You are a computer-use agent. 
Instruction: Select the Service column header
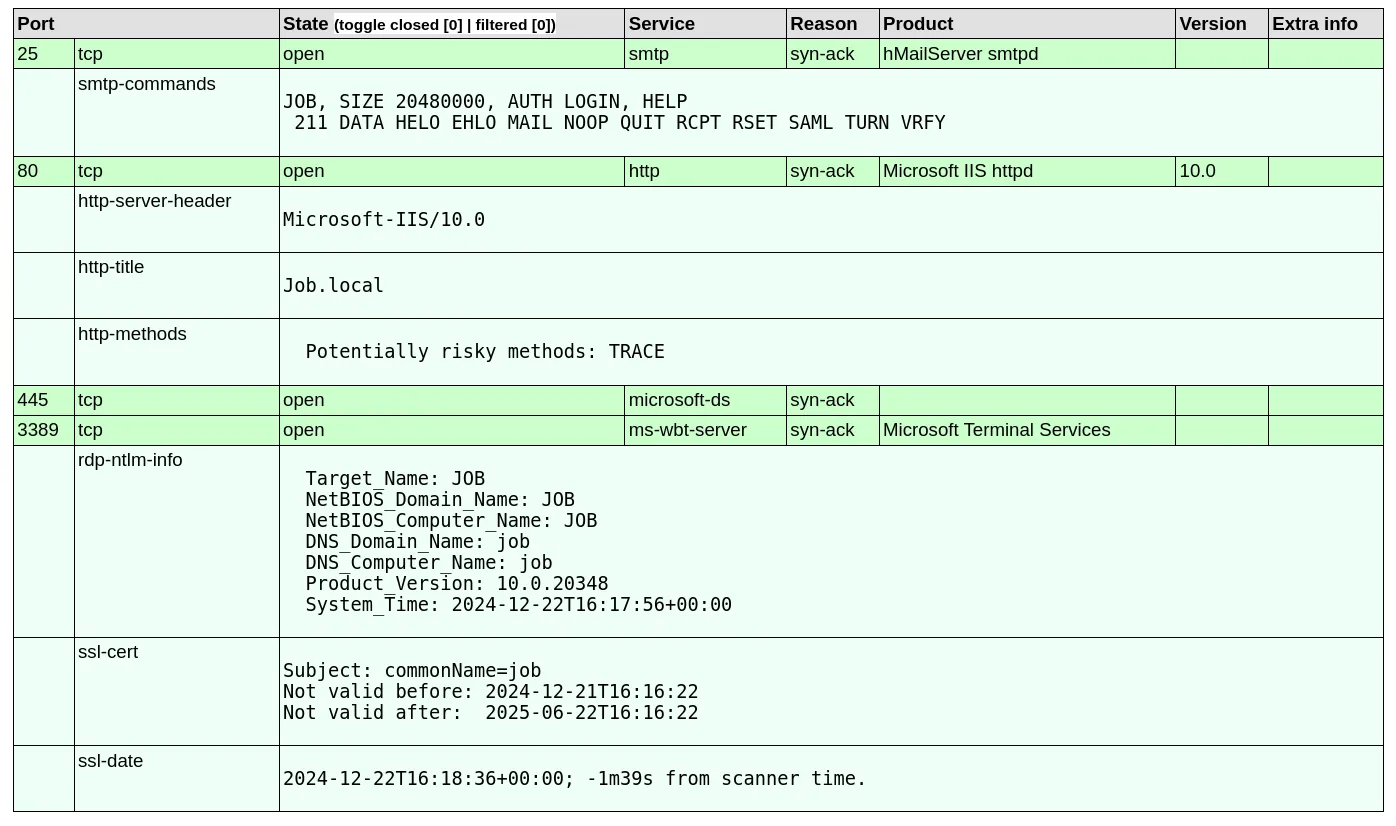pos(705,24)
